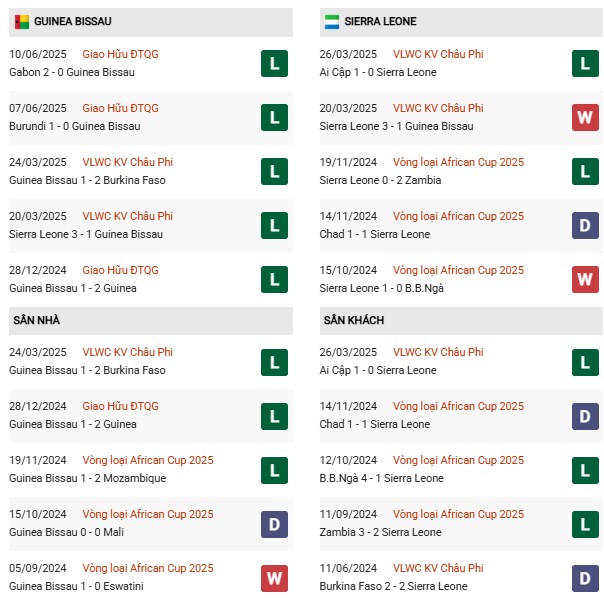Open VLWC KV Châu Phi link dated 11/06/2024
This screenshot has height=598, width=604.
[437, 568]
